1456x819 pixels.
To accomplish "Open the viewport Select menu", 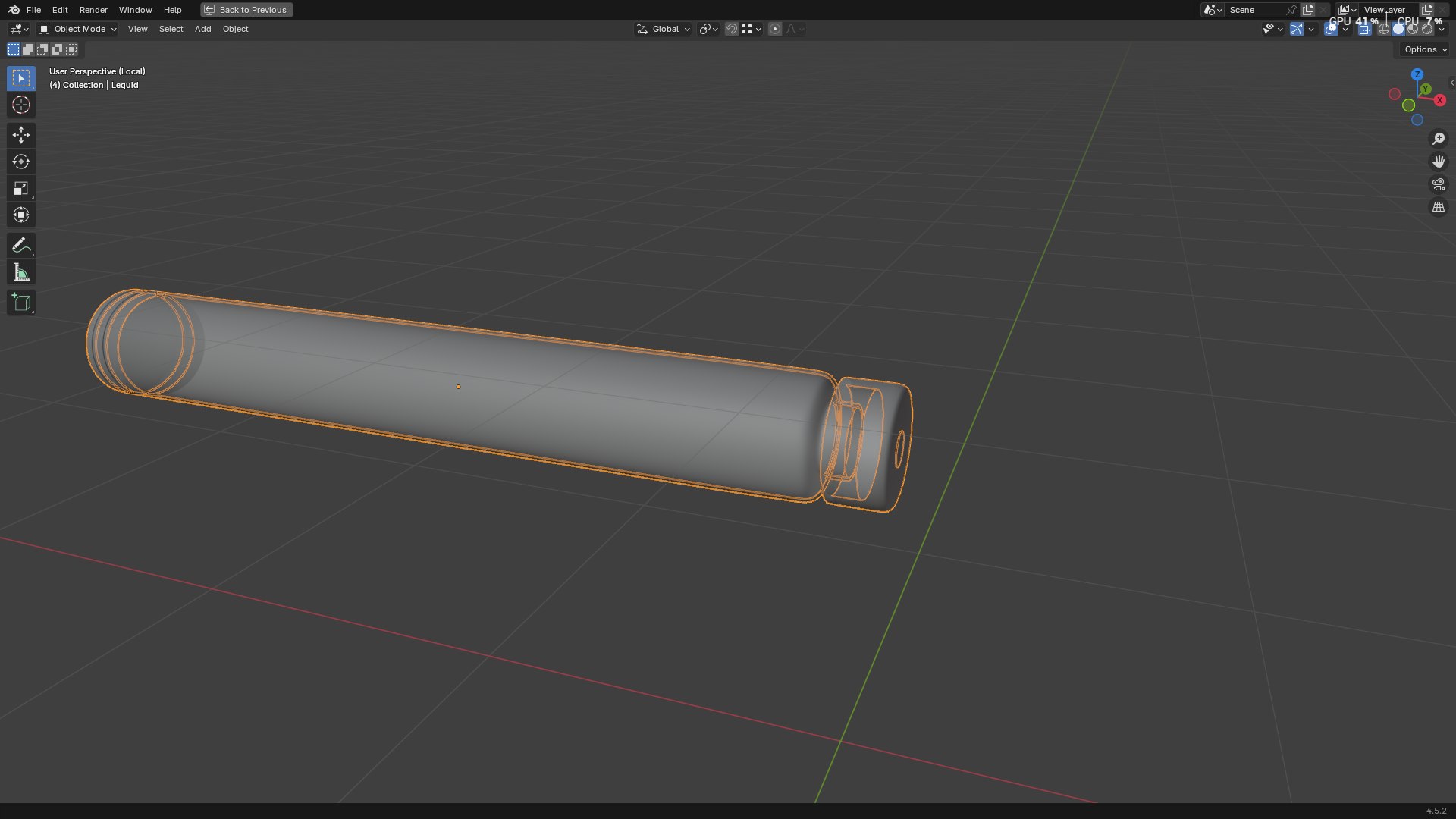I will 171,29.
